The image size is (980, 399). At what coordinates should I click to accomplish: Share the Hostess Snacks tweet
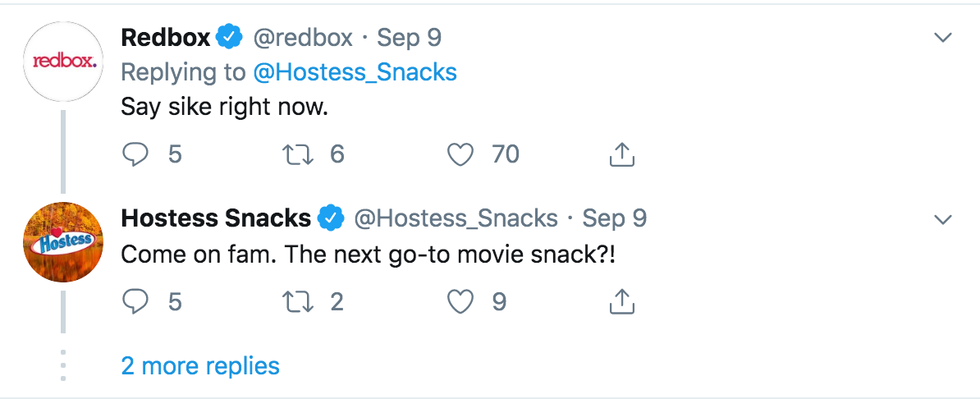[x=622, y=303]
